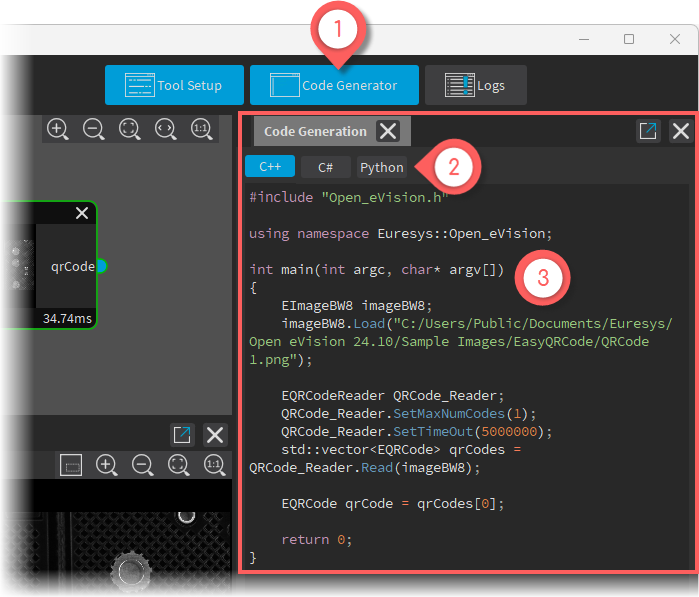Open the Logs view
699x597 pixels.
coord(476,85)
